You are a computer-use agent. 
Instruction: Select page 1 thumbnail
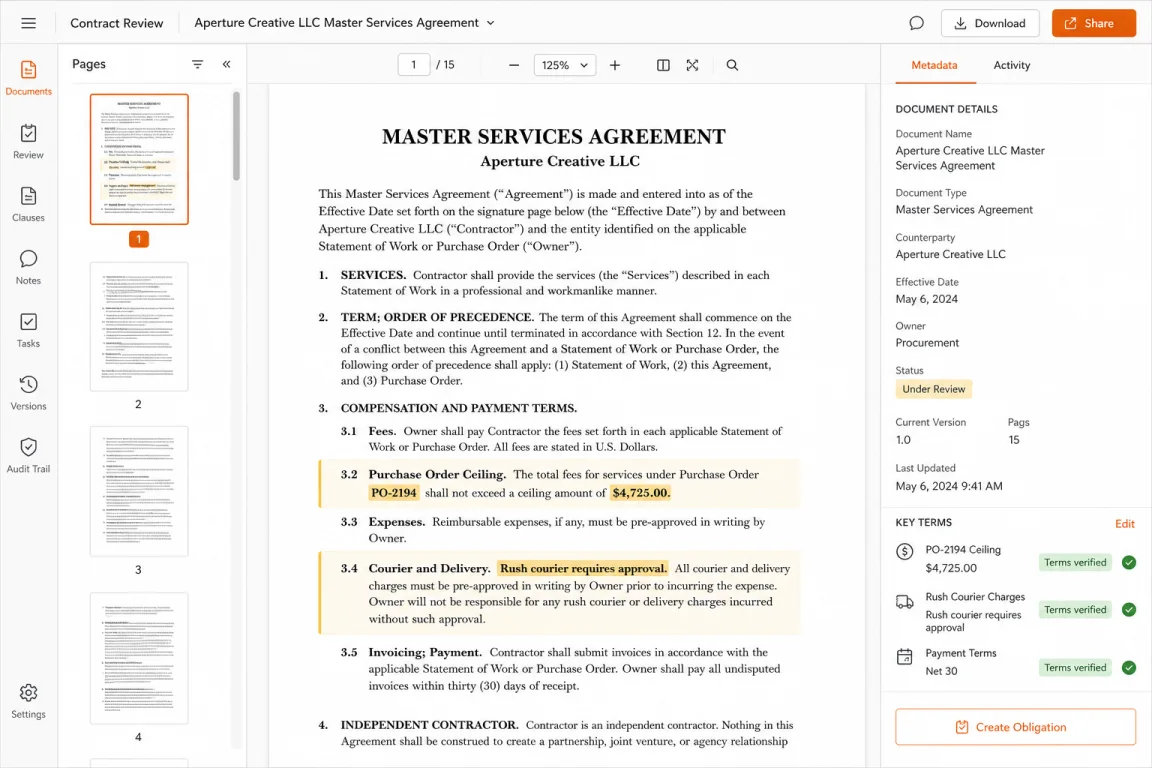139,159
